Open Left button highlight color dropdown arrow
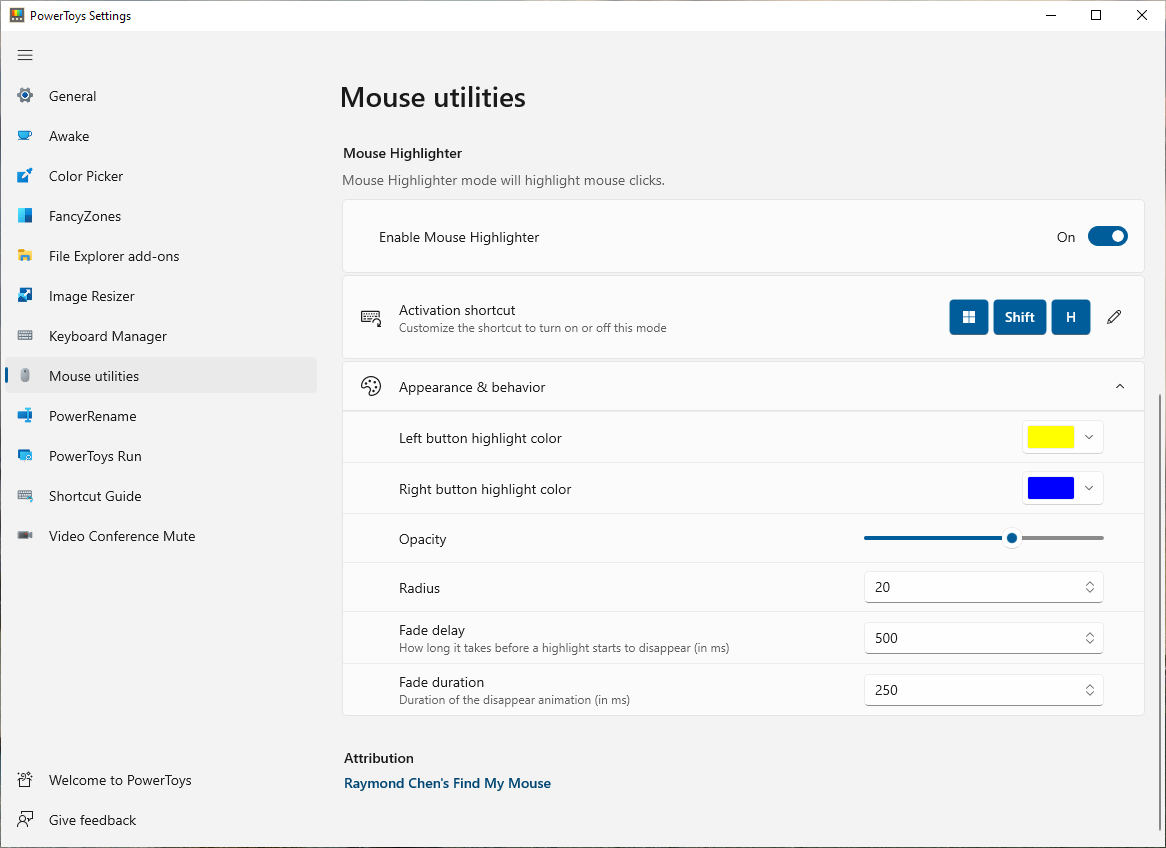Image resolution: width=1166 pixels, height=848 pixels. (1089, 437)
